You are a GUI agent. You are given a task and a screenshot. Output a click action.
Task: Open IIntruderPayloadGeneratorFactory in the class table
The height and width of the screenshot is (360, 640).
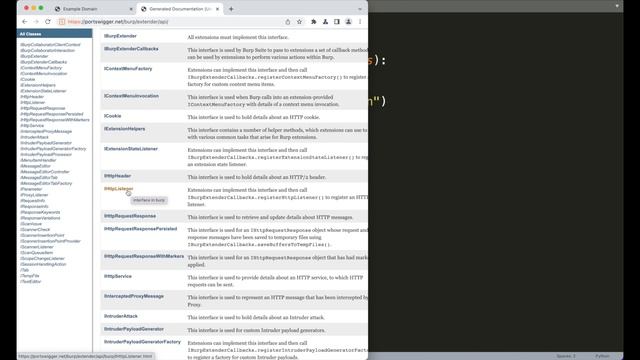coord(142,342)
